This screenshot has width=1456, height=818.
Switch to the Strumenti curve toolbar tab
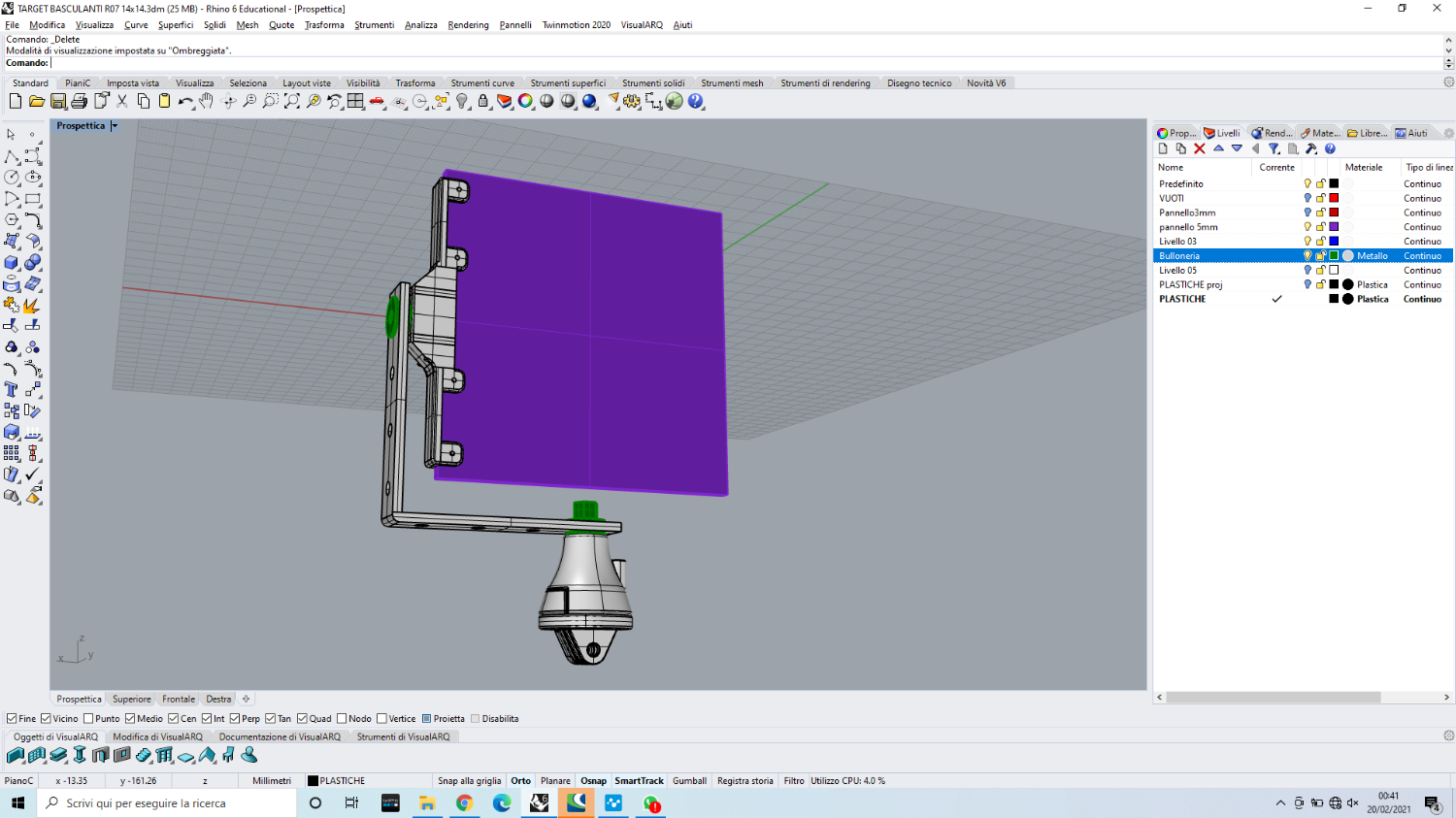point(482,83)
